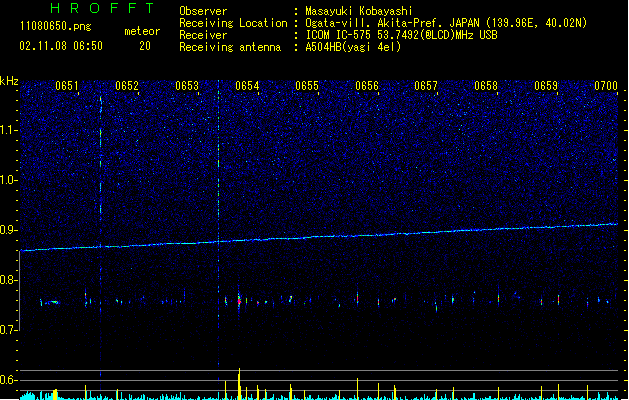Screen dimensions: 629x400
Task: Click the 0700 time marker
Action: coord(606,86)
